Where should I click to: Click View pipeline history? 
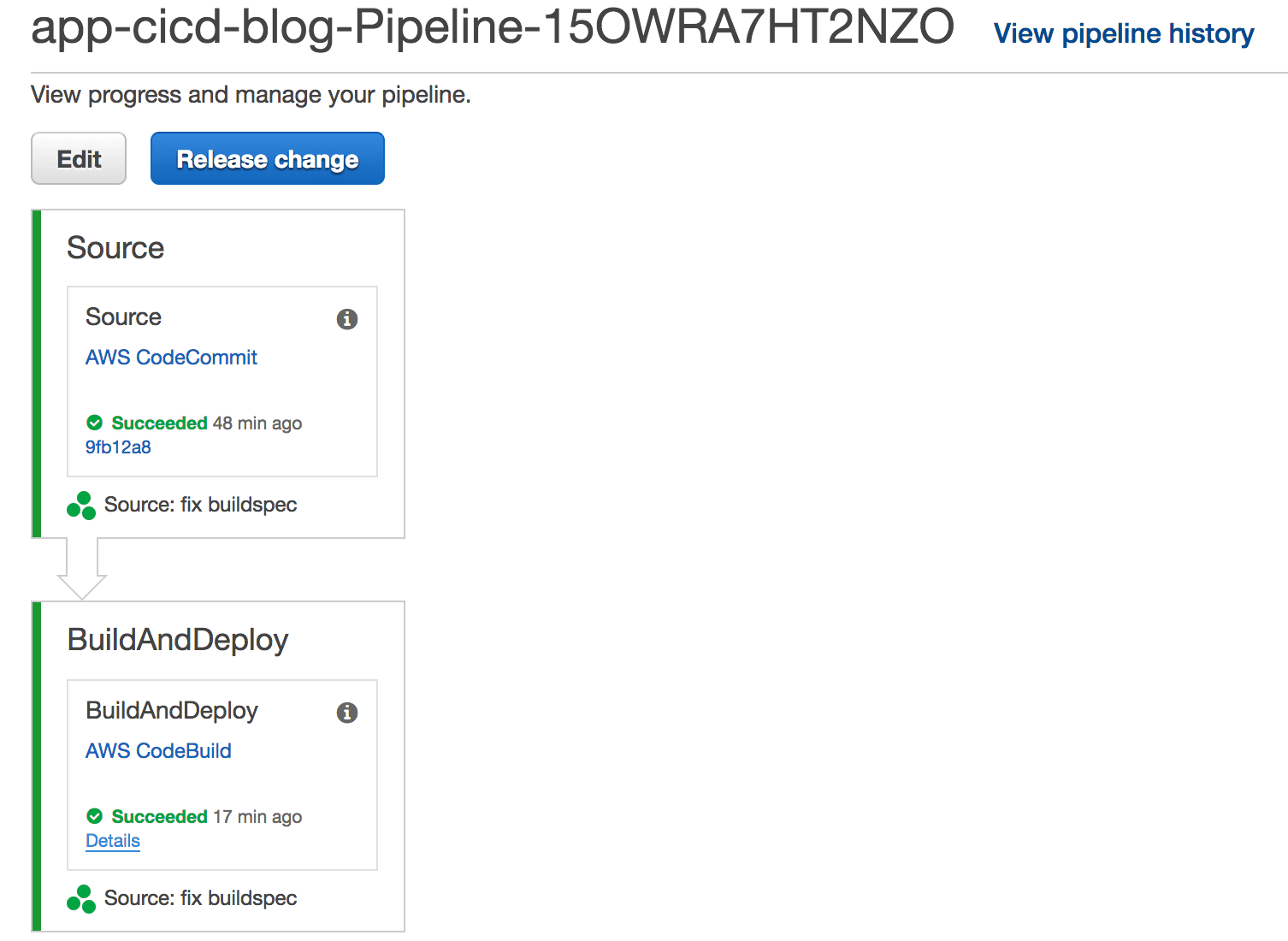pos(1123,33)
